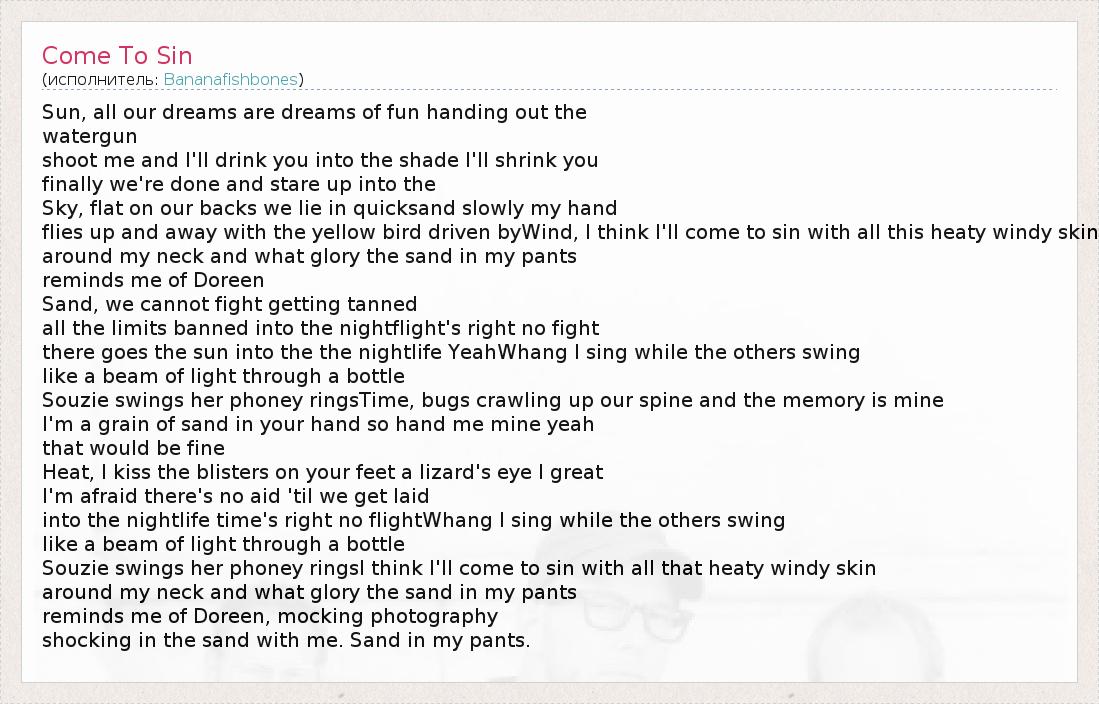
Task: Click the line "finally we're done and stare"
Action: click(239, 184)
